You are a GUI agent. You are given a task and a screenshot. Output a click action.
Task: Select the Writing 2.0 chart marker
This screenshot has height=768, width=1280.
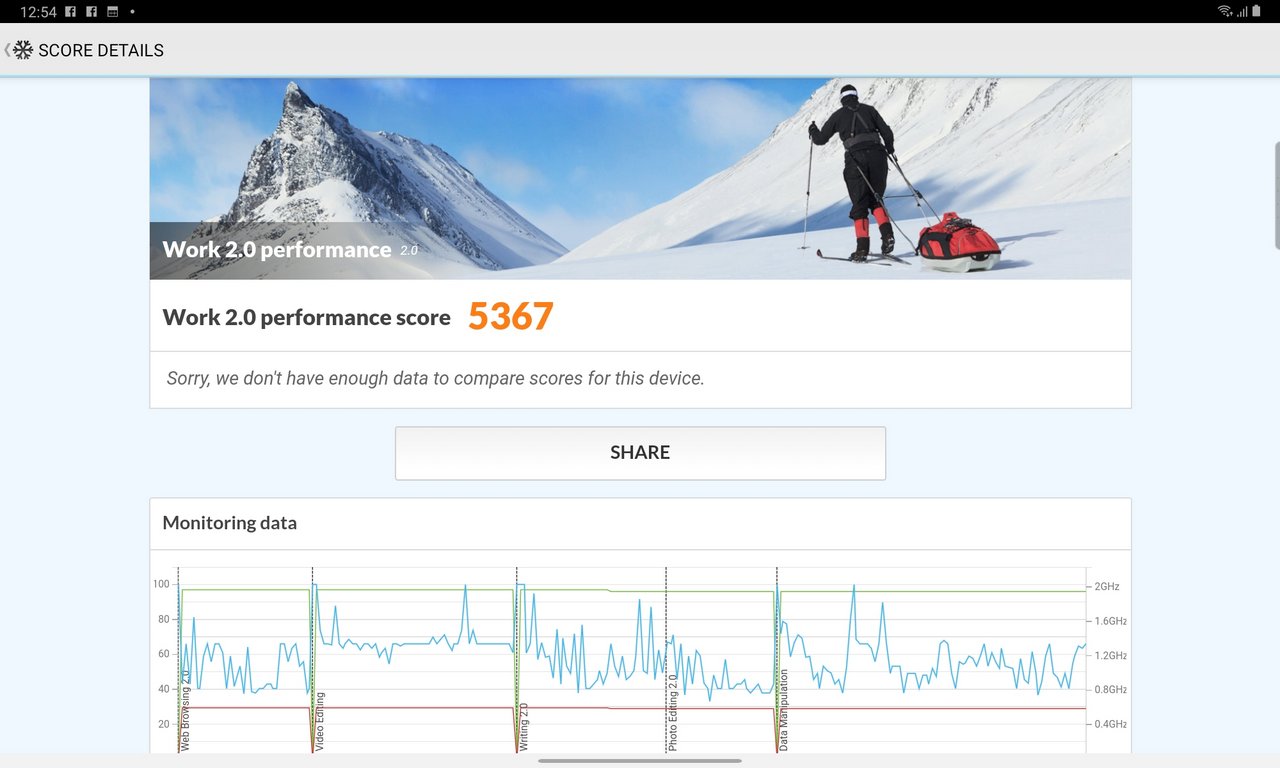pyautogui.click(x=523, y=726)
